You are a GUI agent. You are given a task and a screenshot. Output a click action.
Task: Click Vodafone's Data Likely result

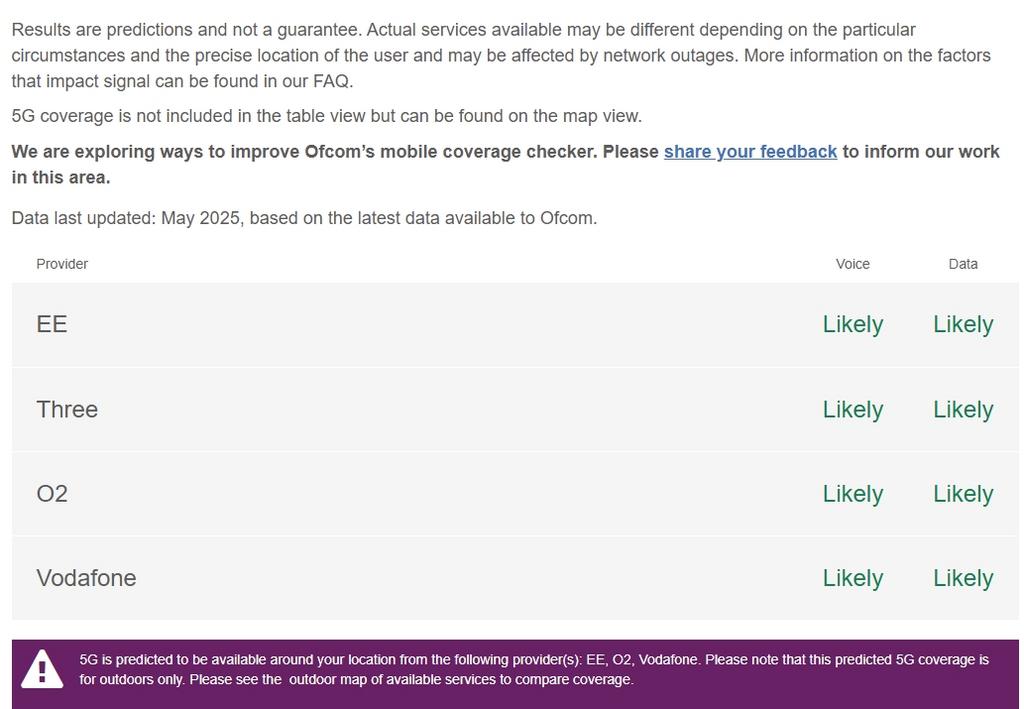pos(963,578)
